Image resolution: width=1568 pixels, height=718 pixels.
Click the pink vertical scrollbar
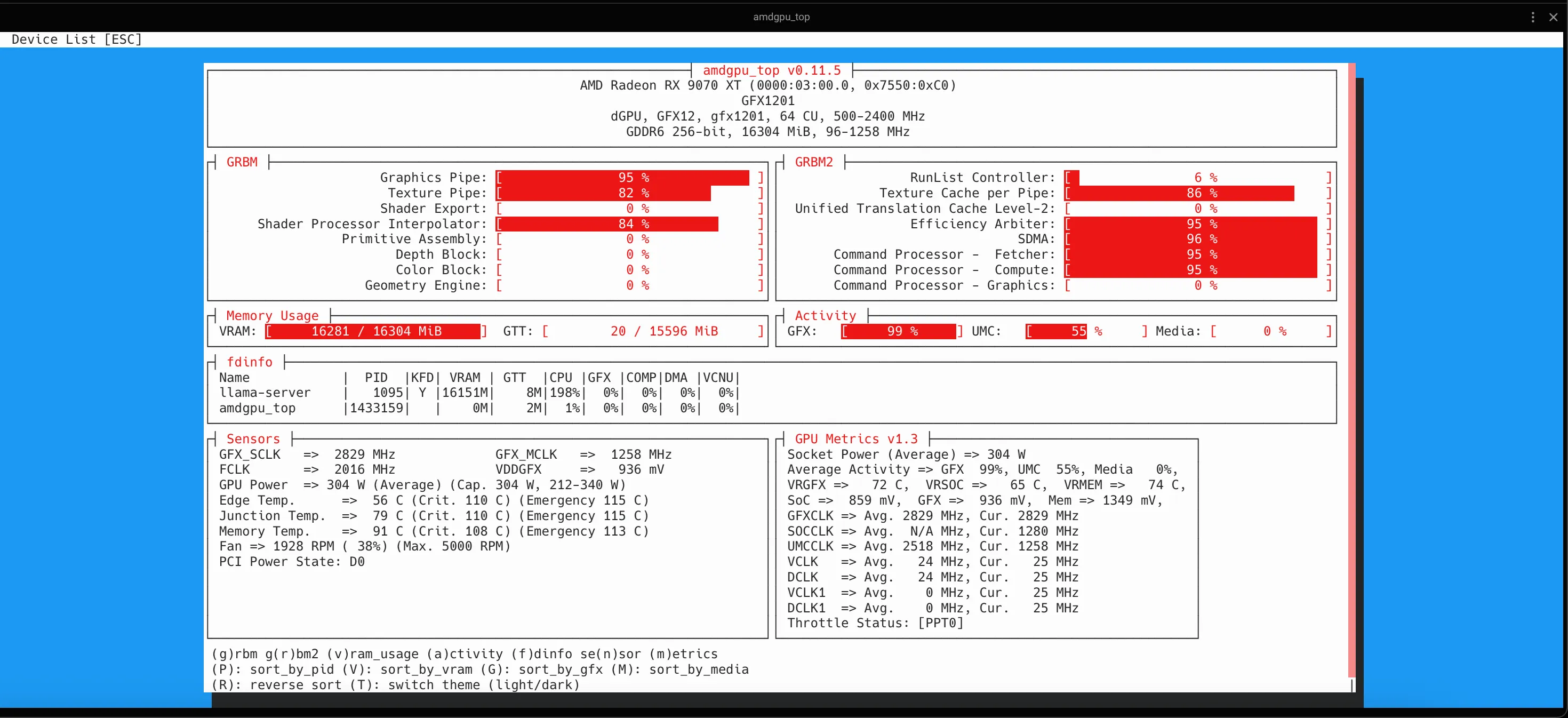pos(1352,370)
